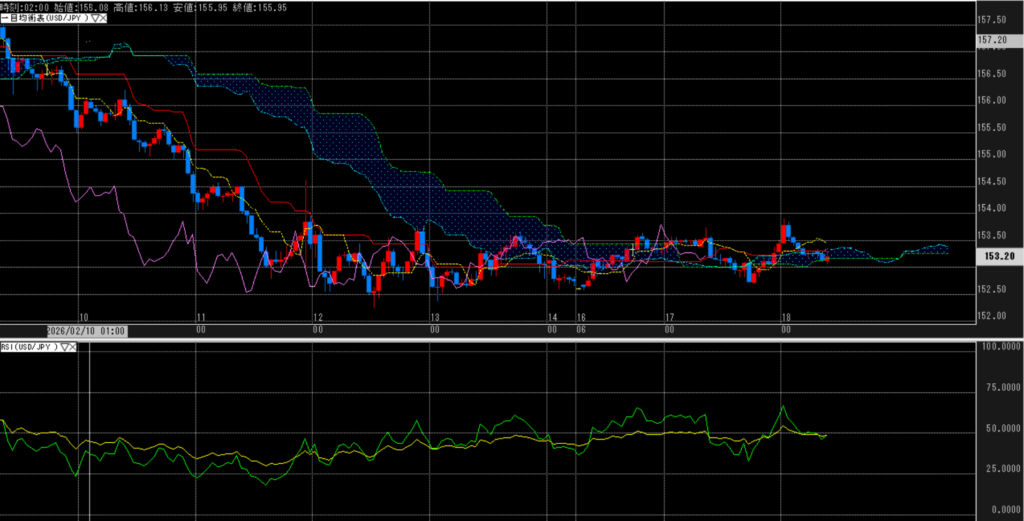
Task: Click the date 13 marker on time axis
Action: pyautogui.click(x=434, y=315)
